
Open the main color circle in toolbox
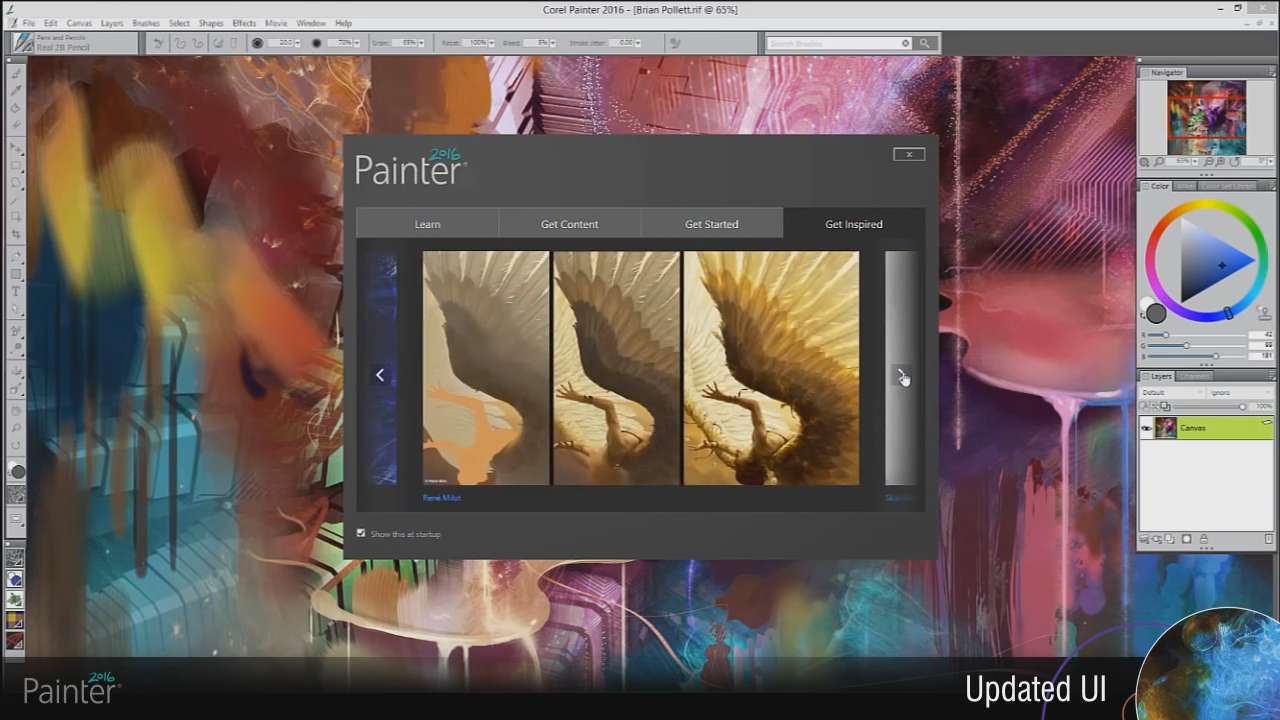(18, 471)
